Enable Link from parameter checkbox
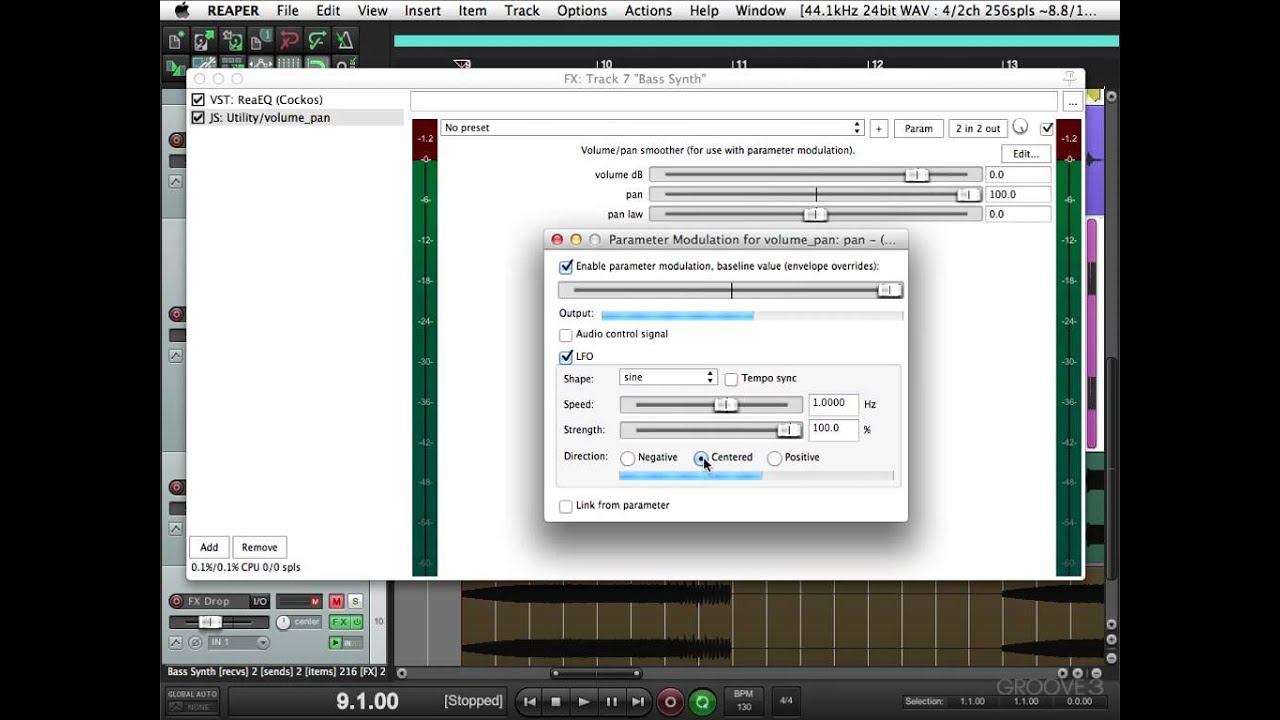The image size is (1280, 720). point(566,506)
